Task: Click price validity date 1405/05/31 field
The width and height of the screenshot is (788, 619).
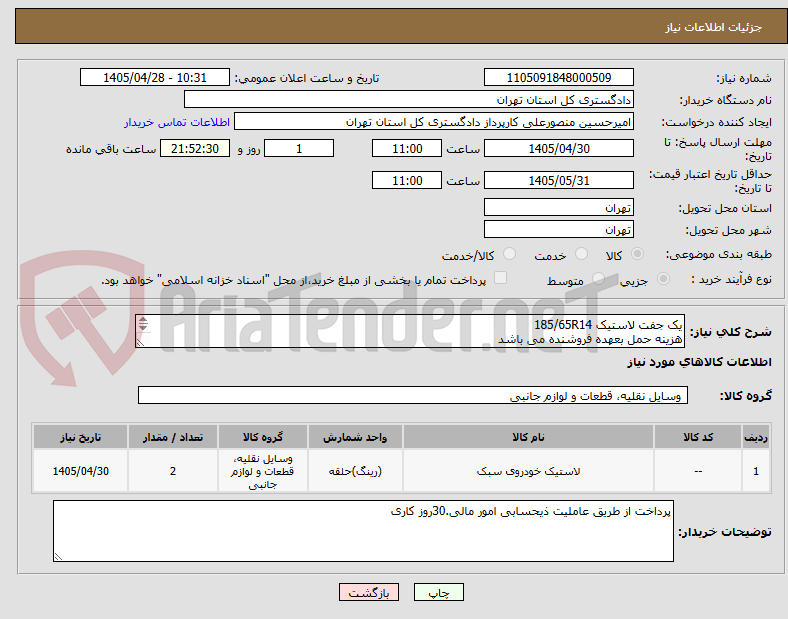Action: 559,180
